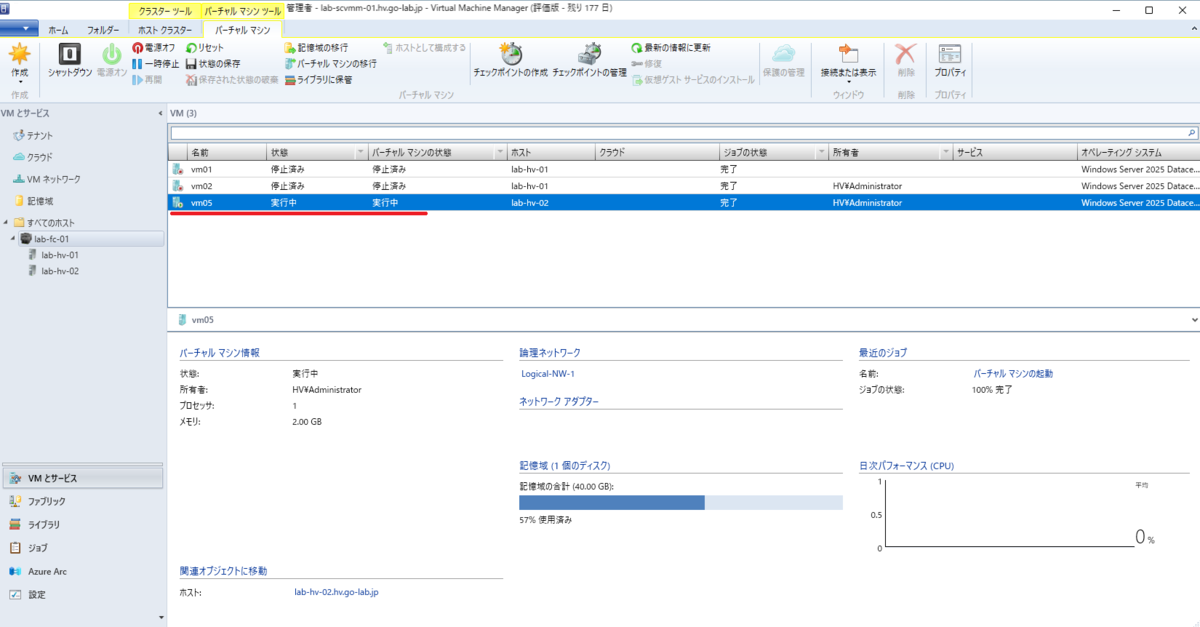Sort by ホスト column header

tap(550, 152)
